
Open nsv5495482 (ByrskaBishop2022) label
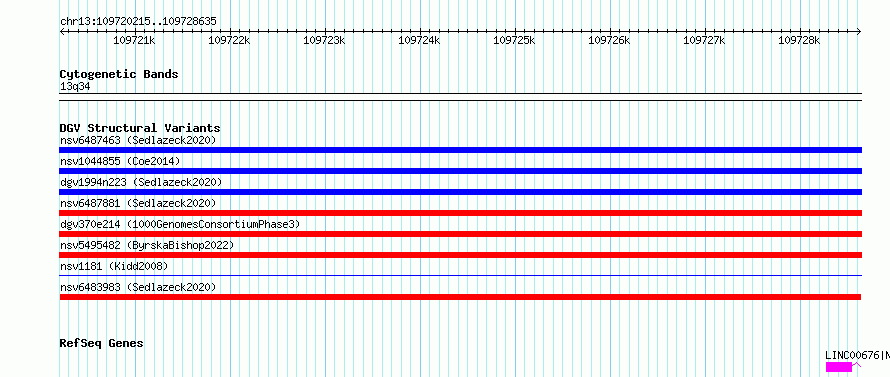[147, 245]
